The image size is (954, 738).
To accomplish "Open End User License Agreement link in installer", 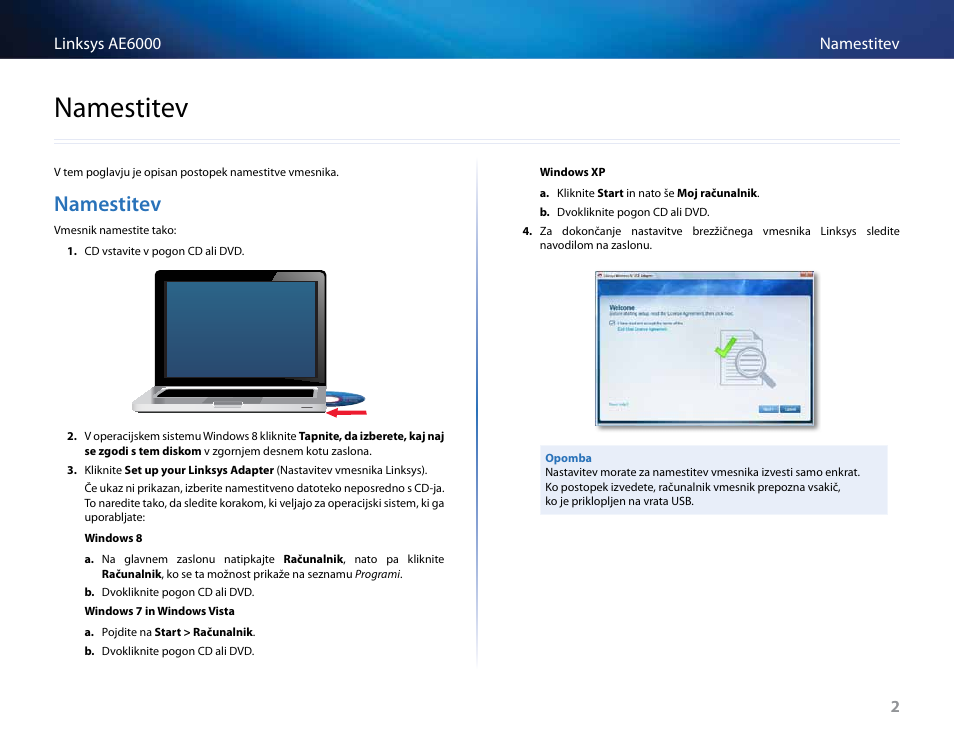I will click(x=642, y=329).
